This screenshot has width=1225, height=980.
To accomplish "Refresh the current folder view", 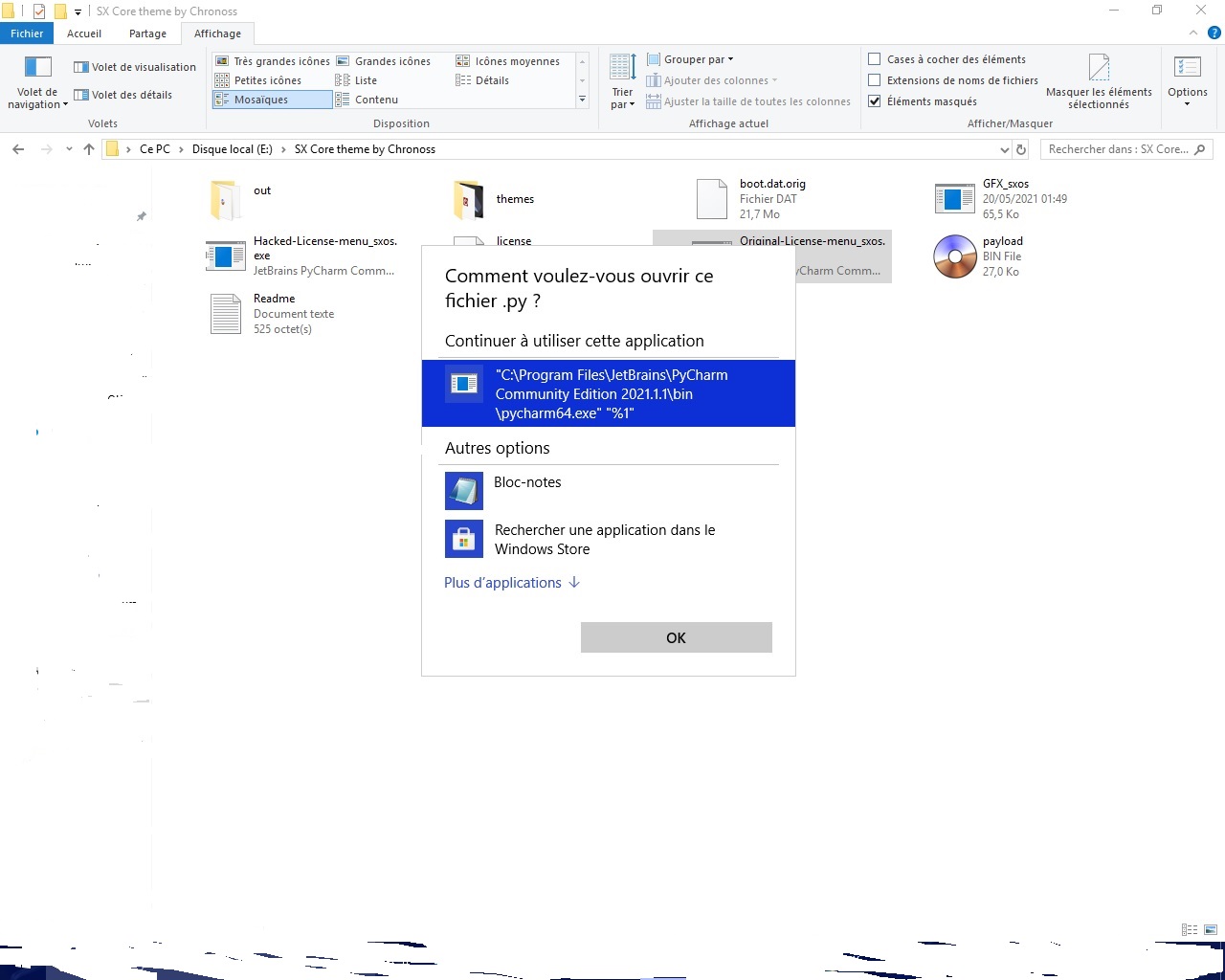I will [1021, 149].
